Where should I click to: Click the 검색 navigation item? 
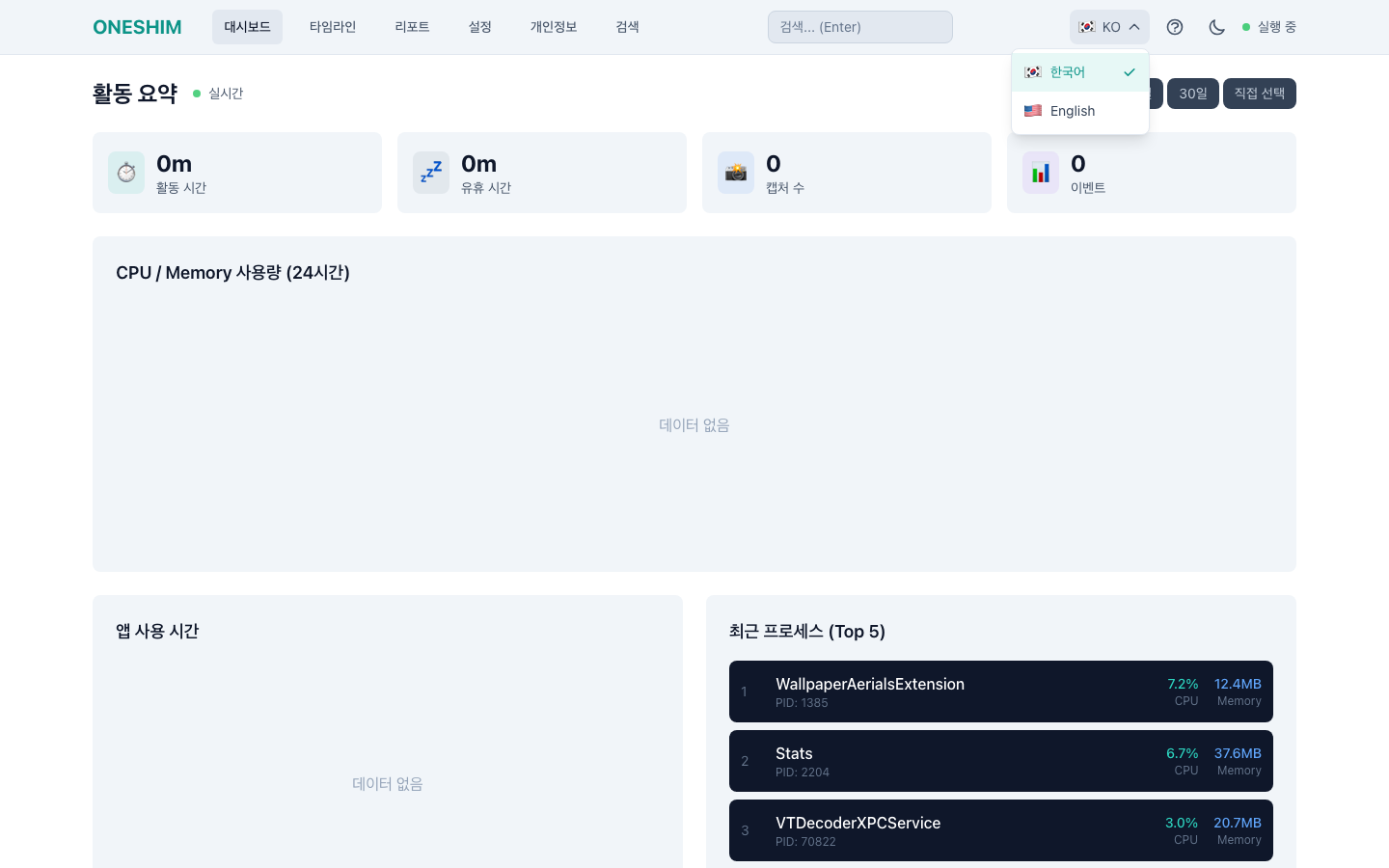coord(627,27)
